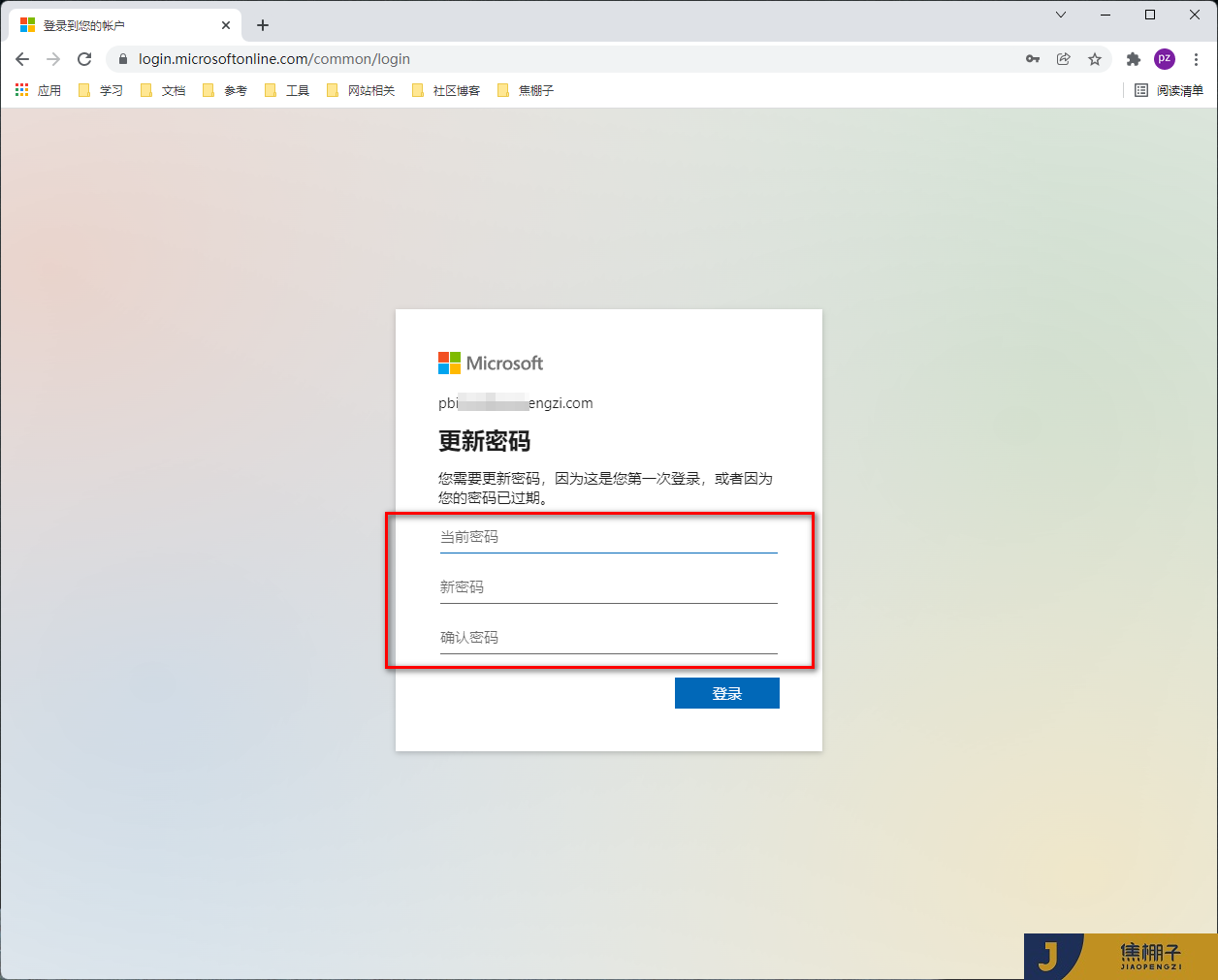Click the browser Forward arrow
Viewport: 1218px width, 980px height.
click(x=53, y=59)
